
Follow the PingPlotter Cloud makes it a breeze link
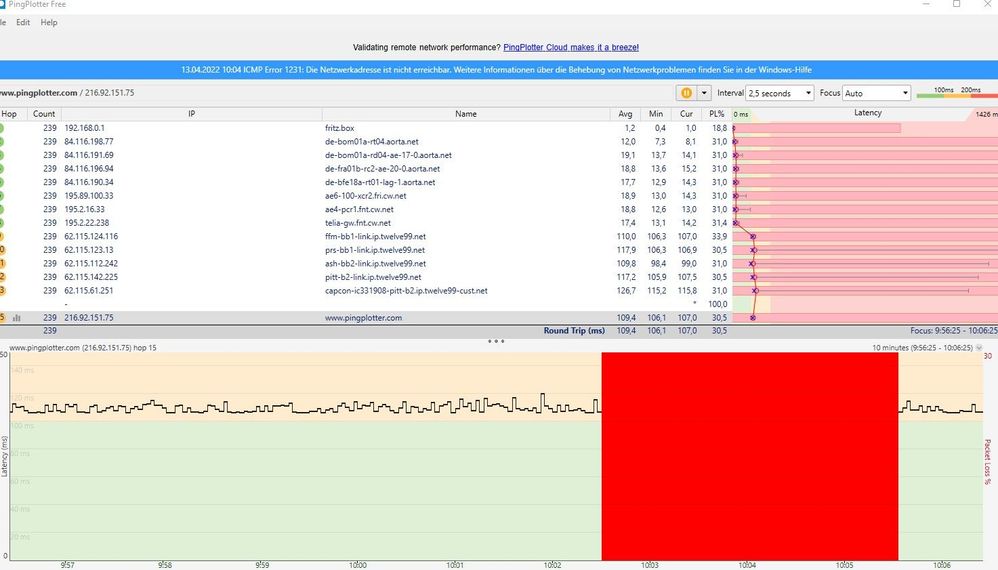click(x=571, y=47)
